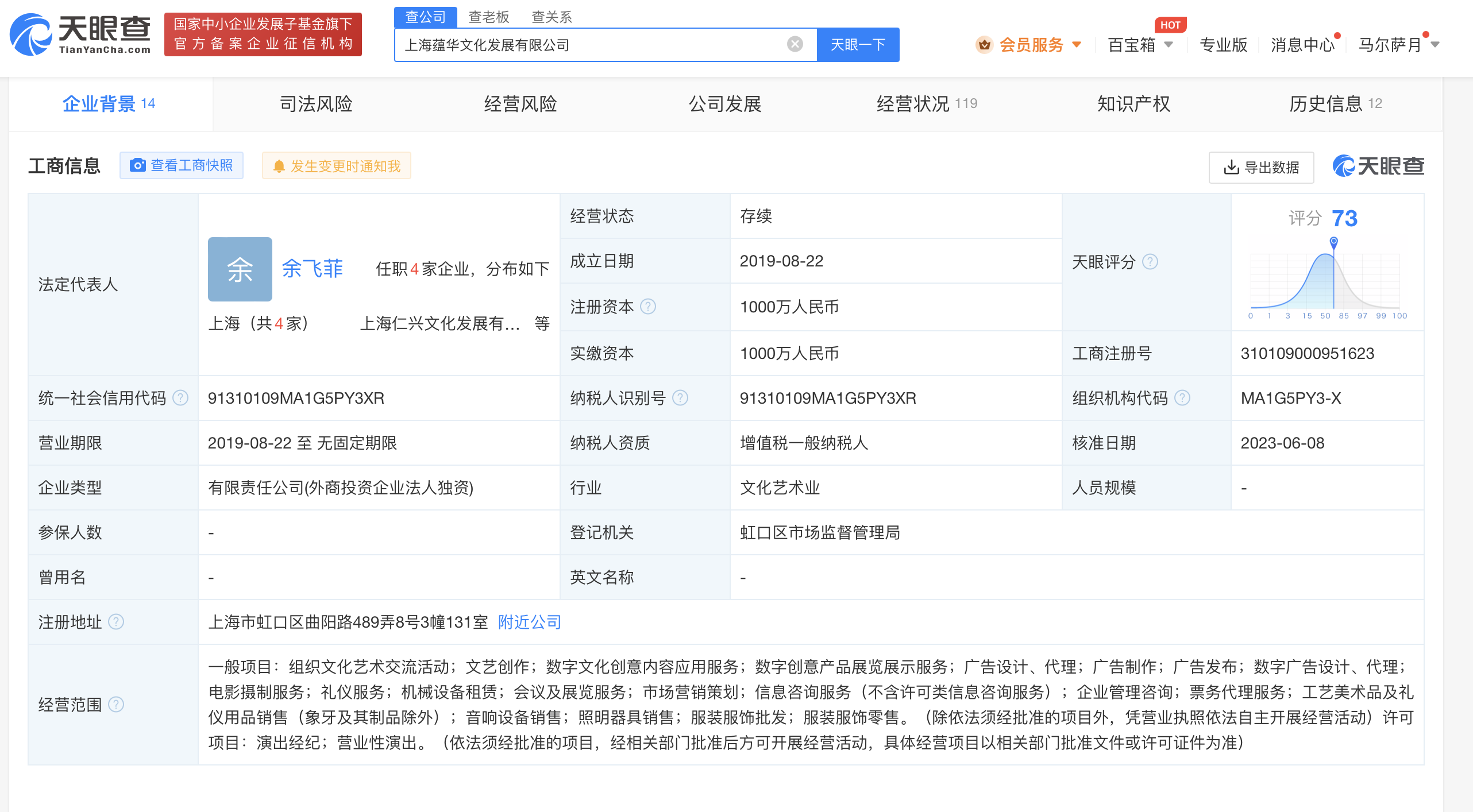
Task: Click help icon next to 注册地址
Action: pyautogui.click(x=116, y=622)
